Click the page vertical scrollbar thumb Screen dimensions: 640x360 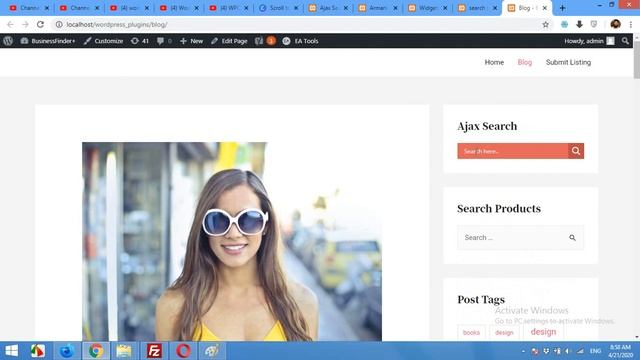click(636, 59)
